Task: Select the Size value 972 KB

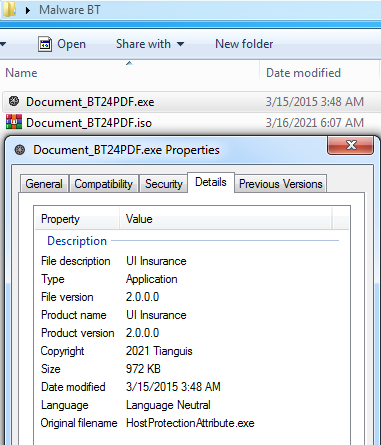Action: (x=143, y=369)
